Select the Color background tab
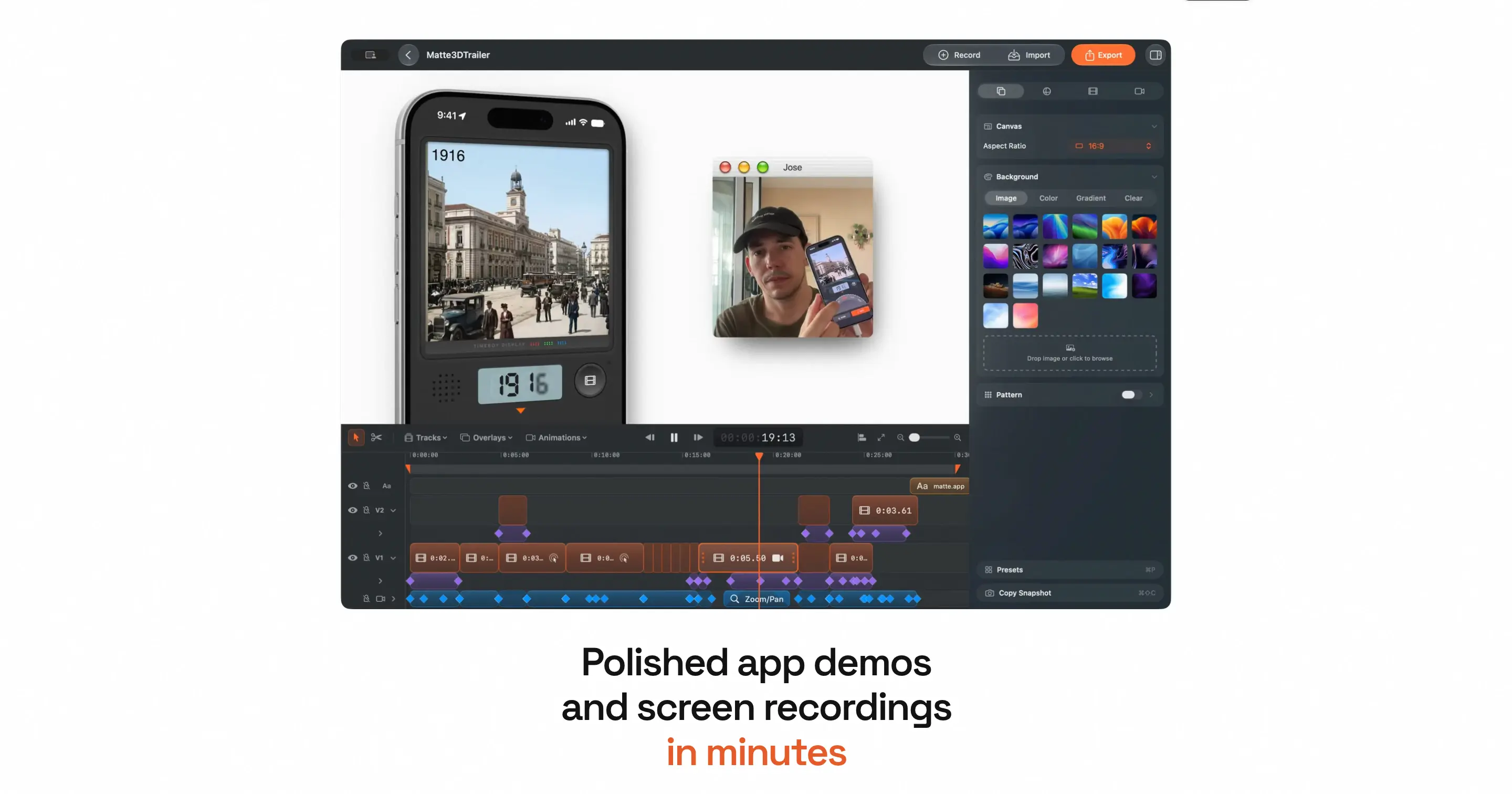Image resolution: width=1512 pixels, height=794 pixels. coord(1048,198)
